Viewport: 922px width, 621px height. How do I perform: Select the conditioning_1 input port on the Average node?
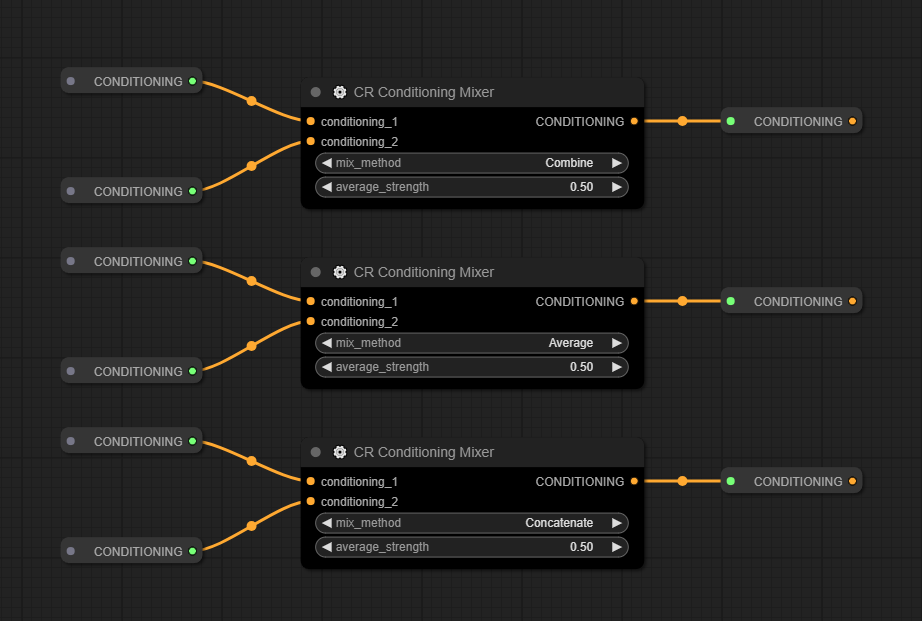tap(311, 301)
